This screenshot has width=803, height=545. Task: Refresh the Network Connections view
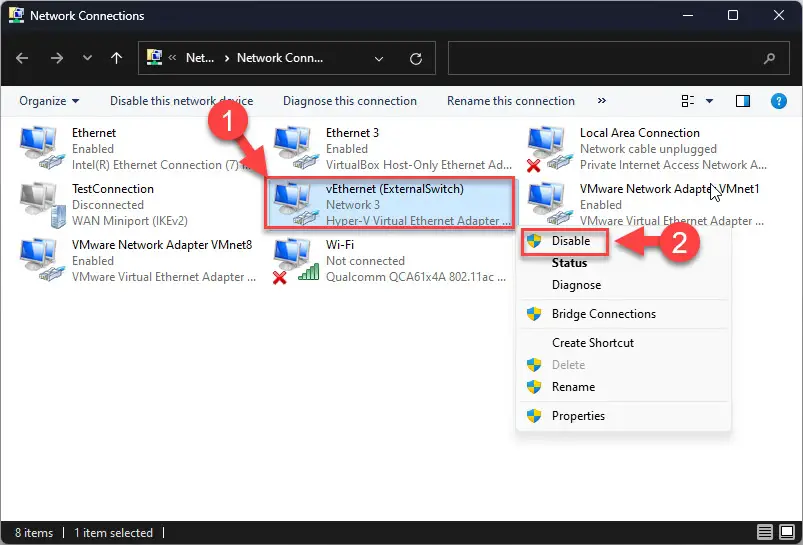click(x=416, y=58)
